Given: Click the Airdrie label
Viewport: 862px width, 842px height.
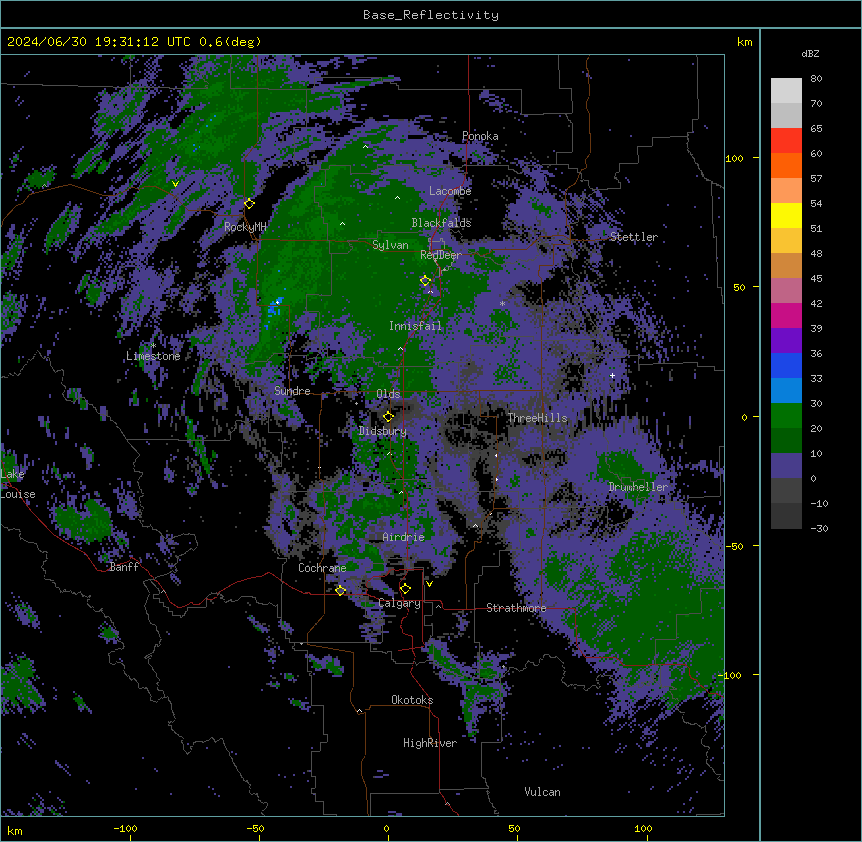Looking at the screenshot, I should 403,537.
